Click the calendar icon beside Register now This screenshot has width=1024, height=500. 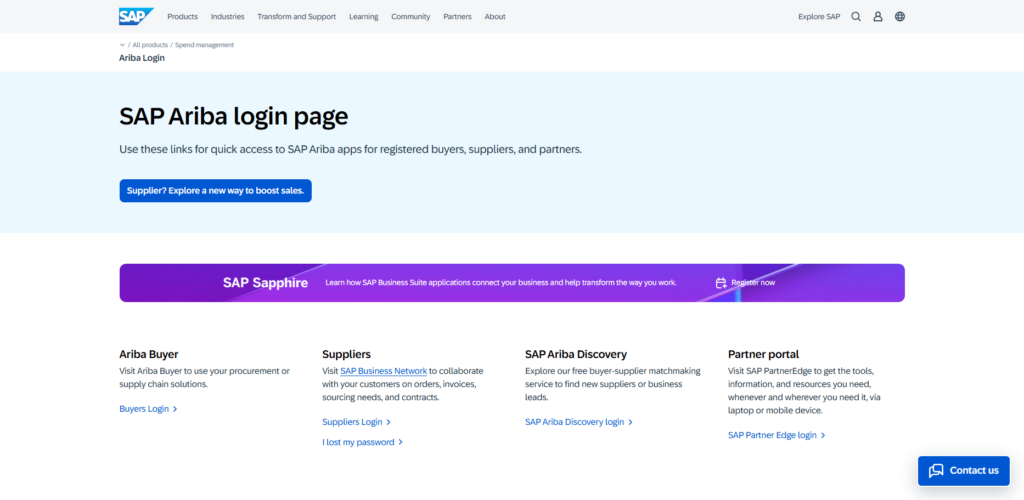[x=721, y=283]
